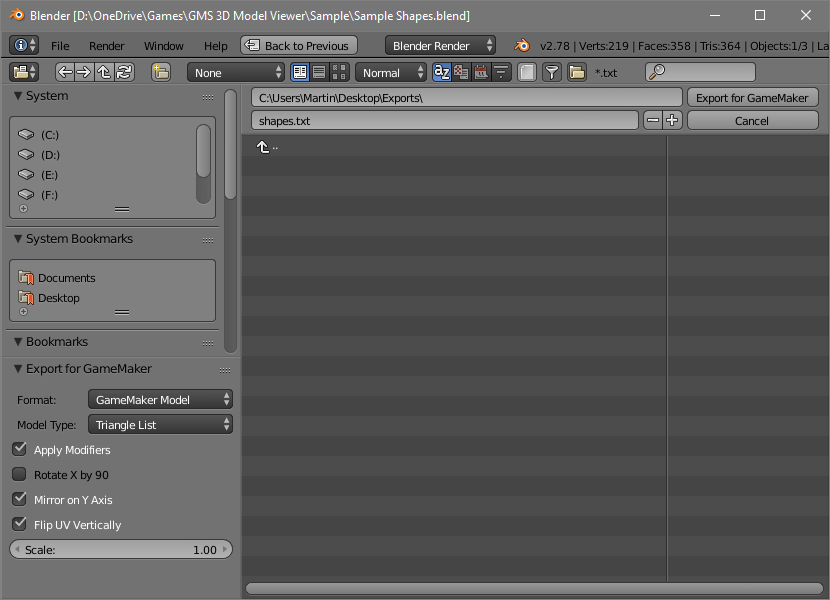
Task: Uncheck Apply Modifiers
Action: point(20,449)
